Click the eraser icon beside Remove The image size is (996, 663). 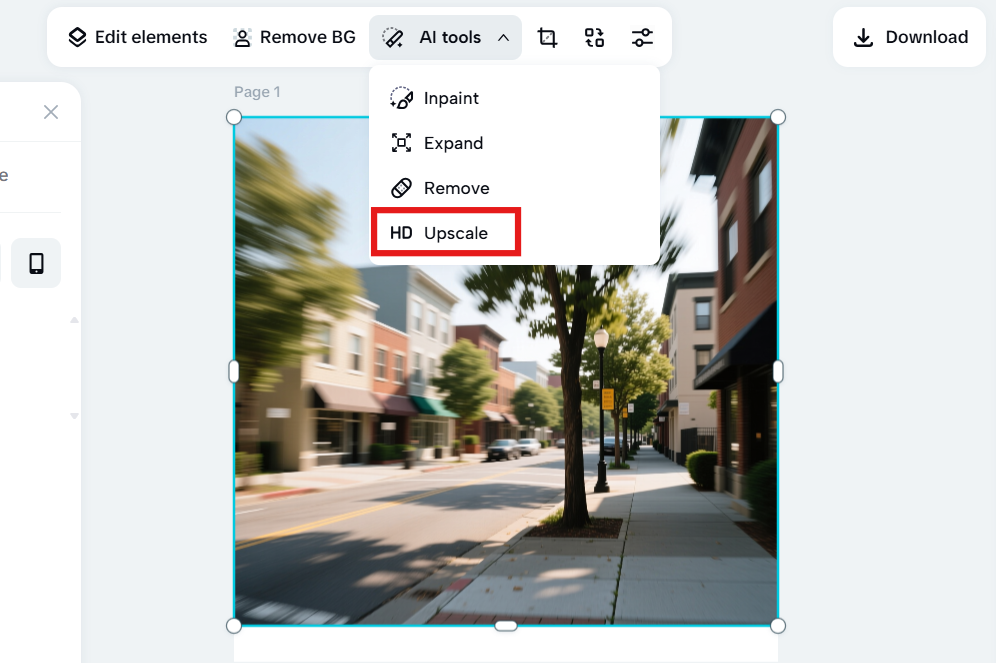401,187
